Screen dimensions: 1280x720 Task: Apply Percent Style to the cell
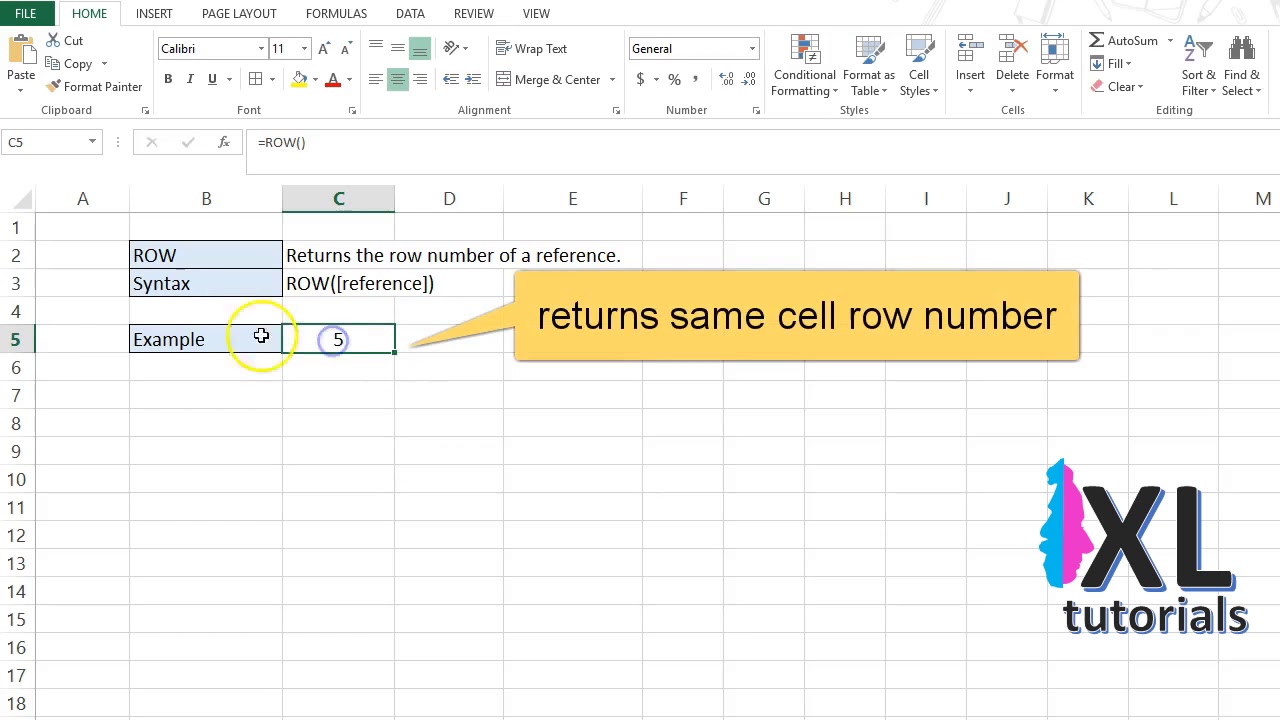pyautogui.click(x=674, y=80)
